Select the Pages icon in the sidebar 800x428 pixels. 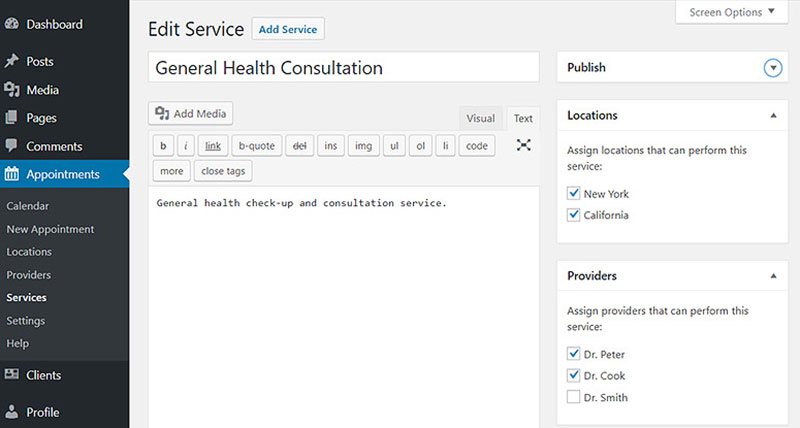point(11,118)
